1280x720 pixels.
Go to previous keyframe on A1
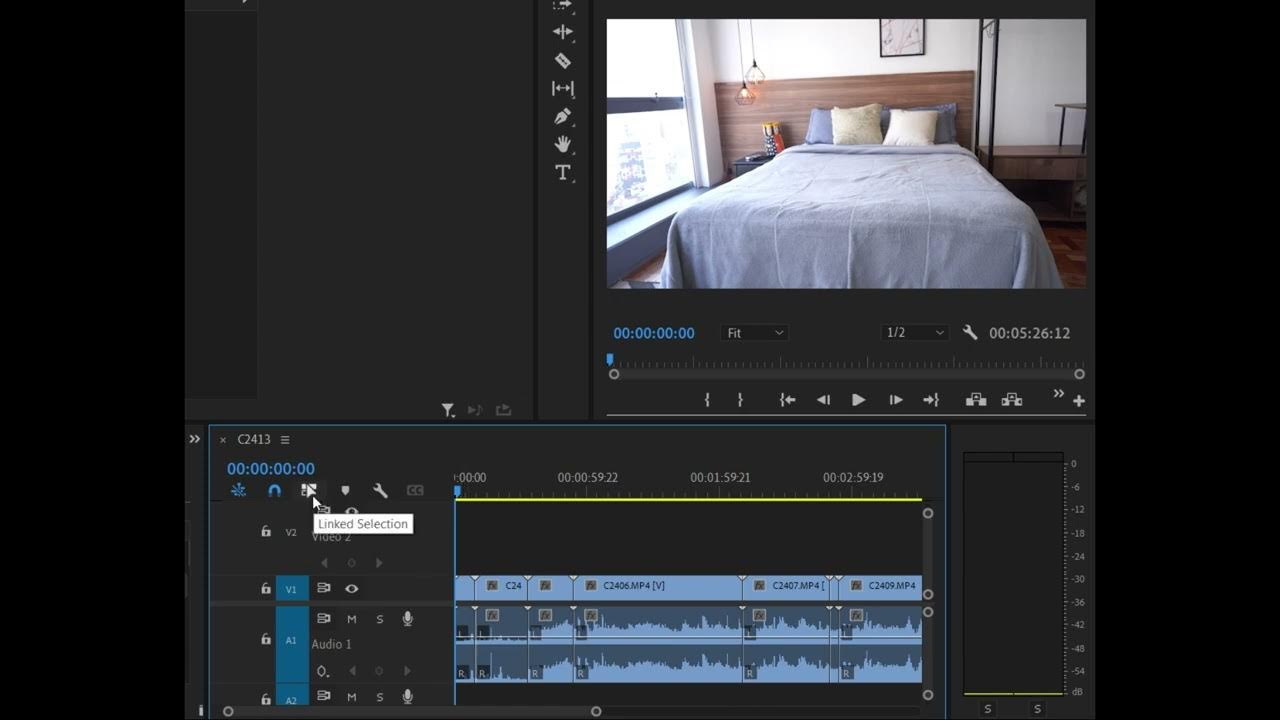pos(352,671)
